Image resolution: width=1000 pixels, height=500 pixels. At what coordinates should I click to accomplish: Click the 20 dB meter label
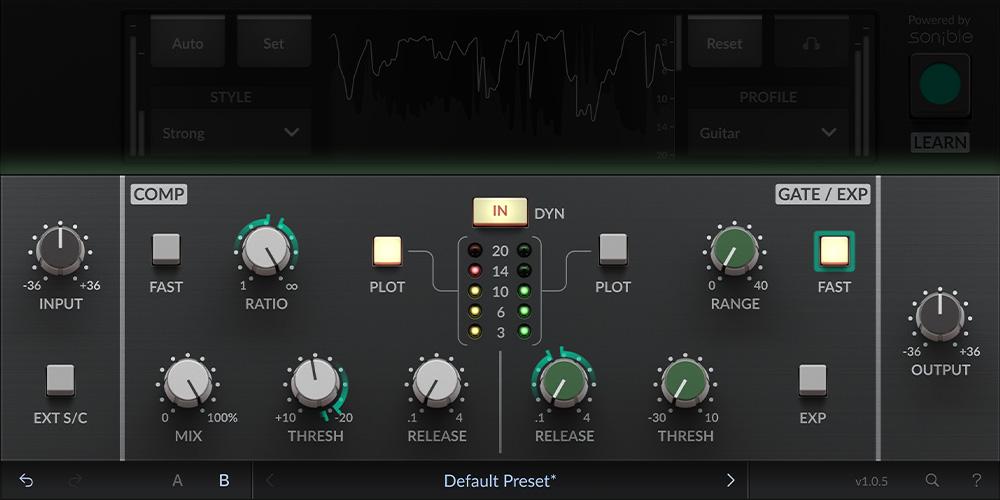pyautogui.click(x=500, y=251)
